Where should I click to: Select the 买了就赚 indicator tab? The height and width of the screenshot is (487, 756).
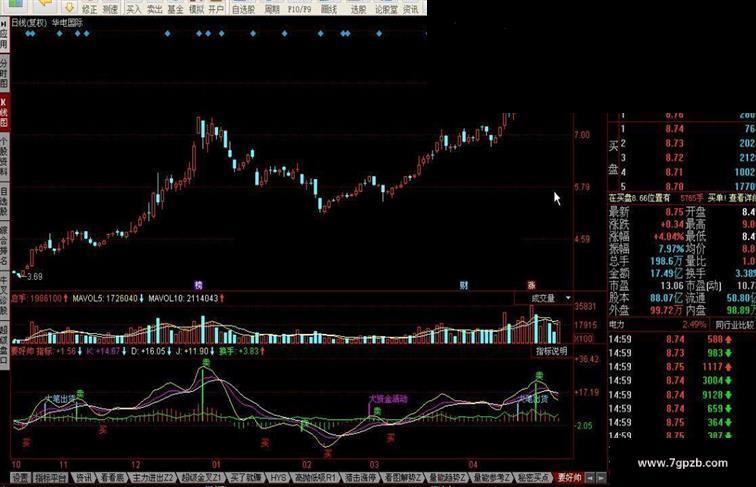(245, 478)
